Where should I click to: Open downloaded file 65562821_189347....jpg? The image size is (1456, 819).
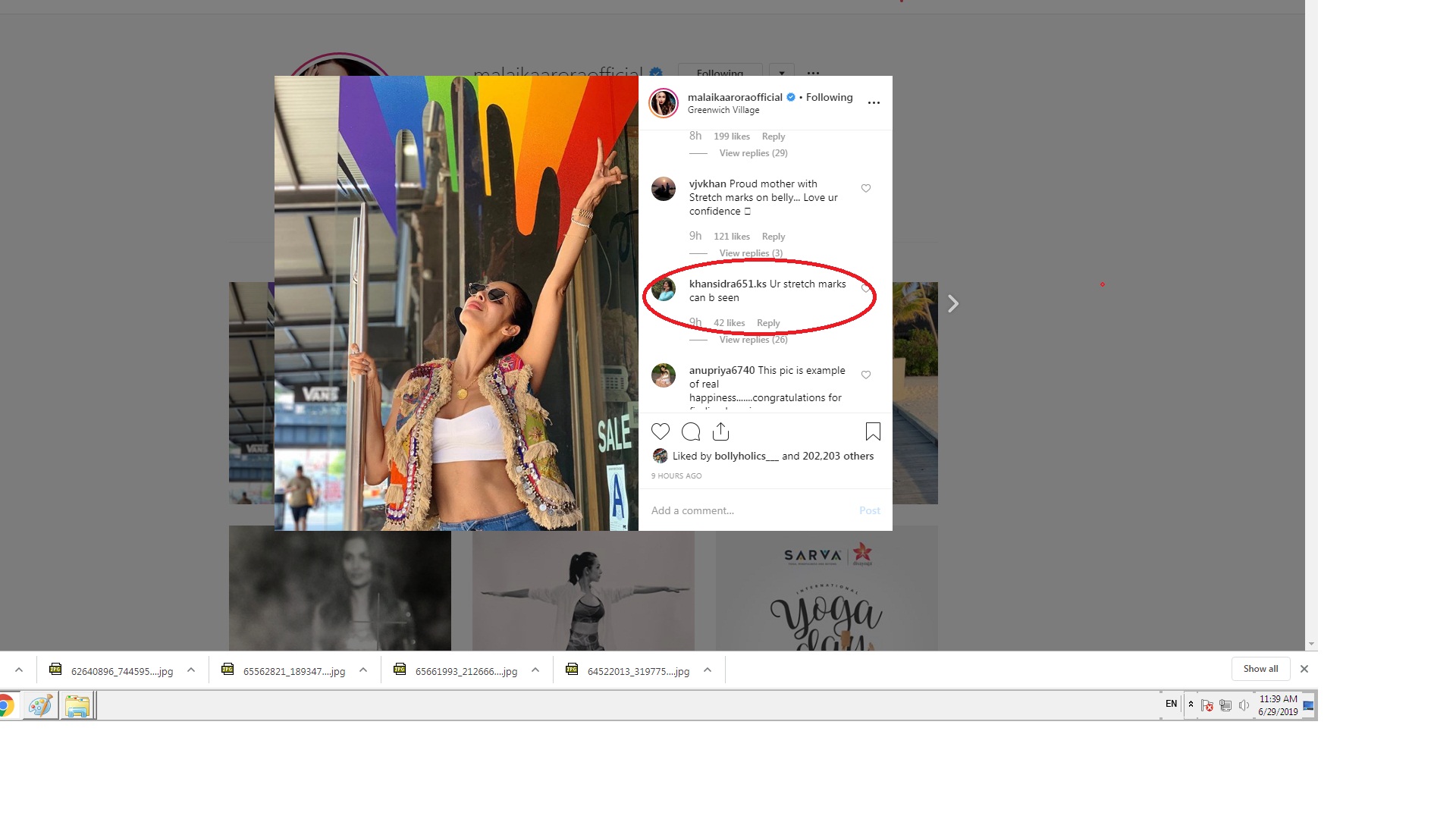[283, 670]
